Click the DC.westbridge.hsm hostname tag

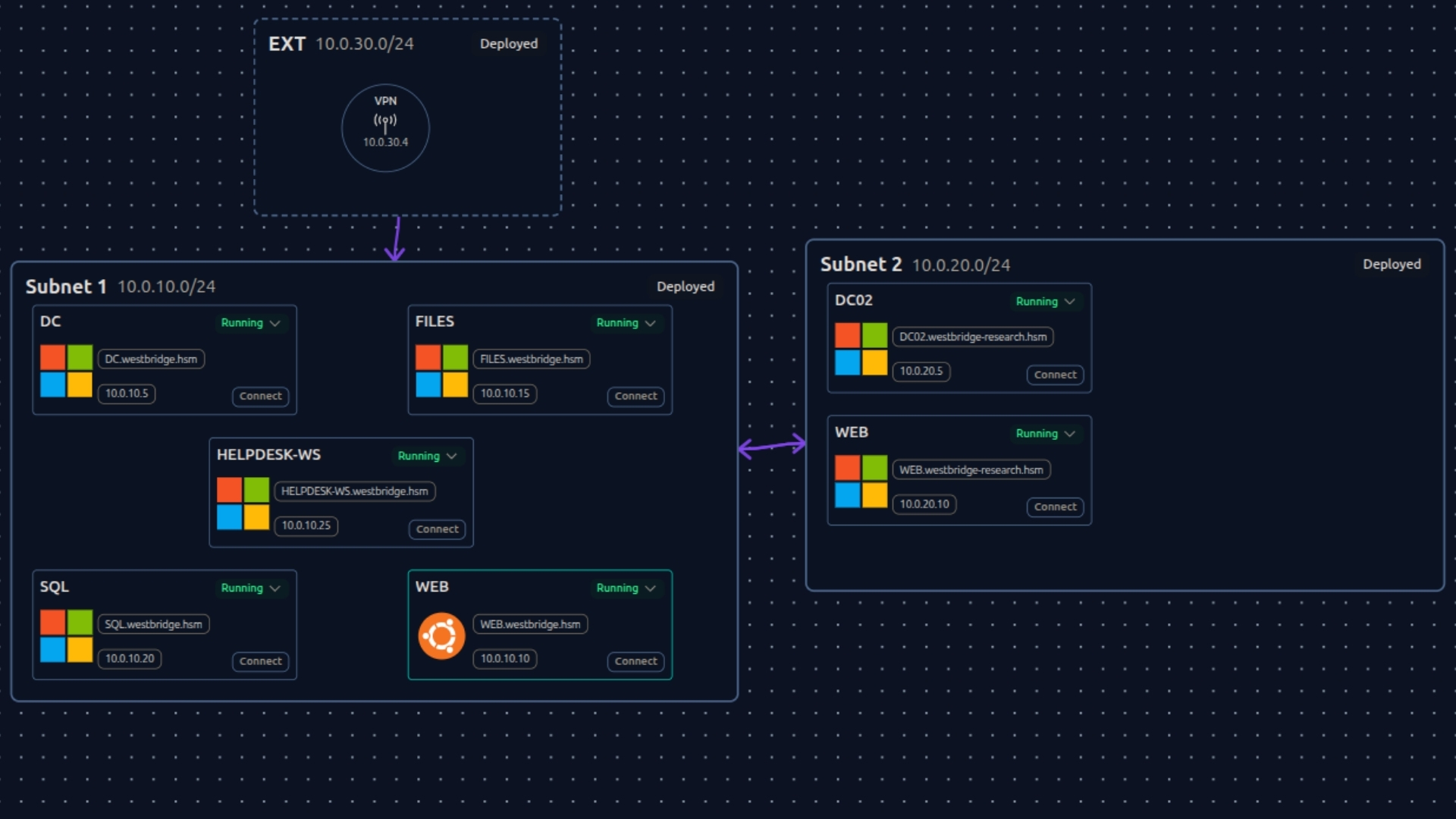click(151, 359)
